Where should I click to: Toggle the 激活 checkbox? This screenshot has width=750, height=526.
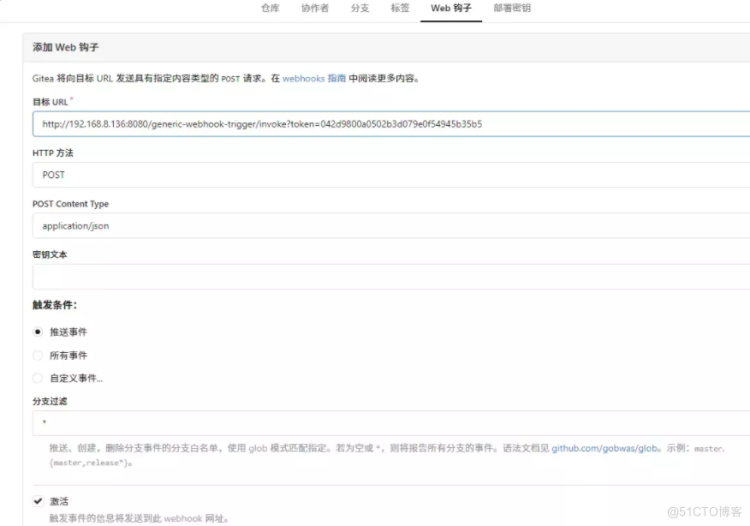[x=38, y=501]
